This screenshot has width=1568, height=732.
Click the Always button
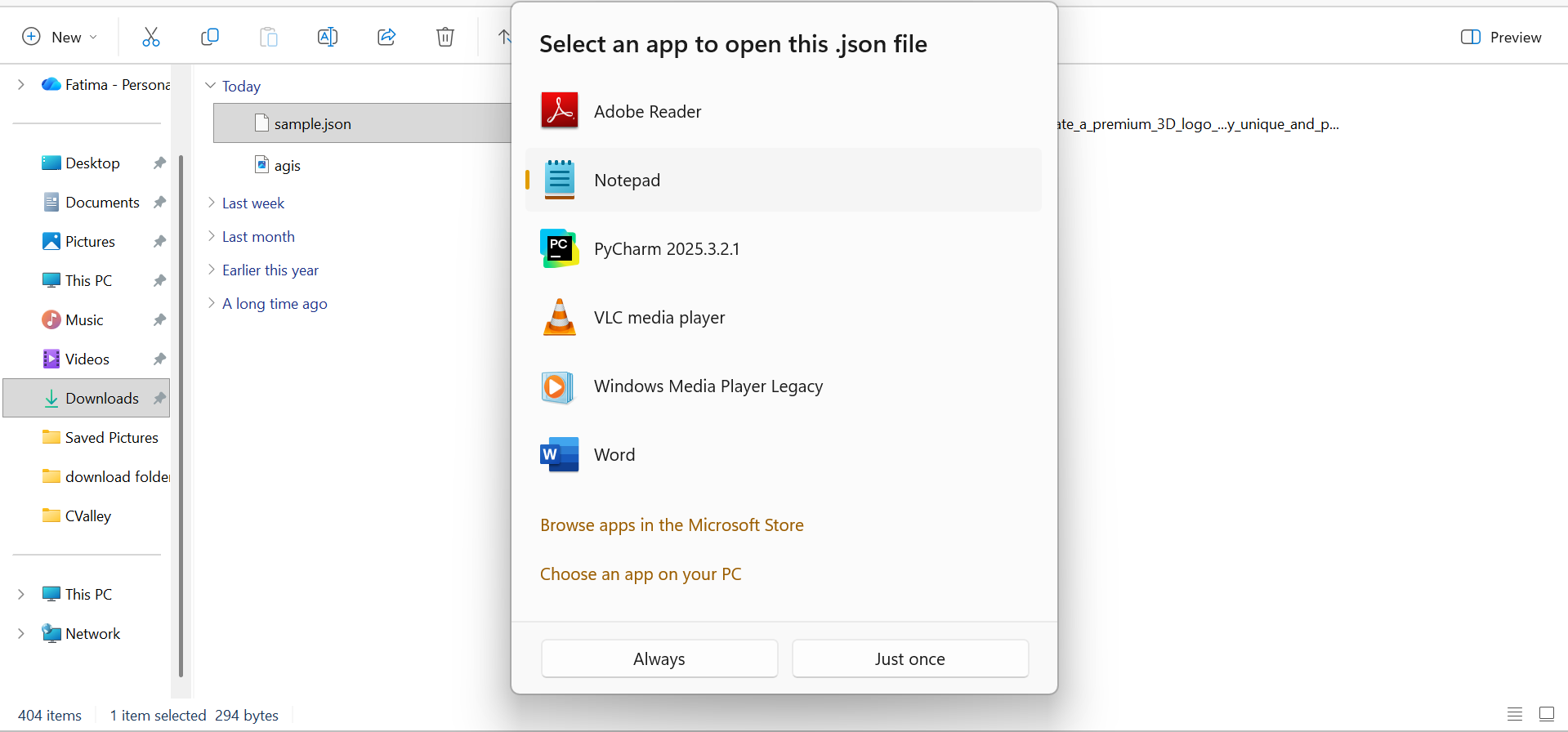pos(659,658)
